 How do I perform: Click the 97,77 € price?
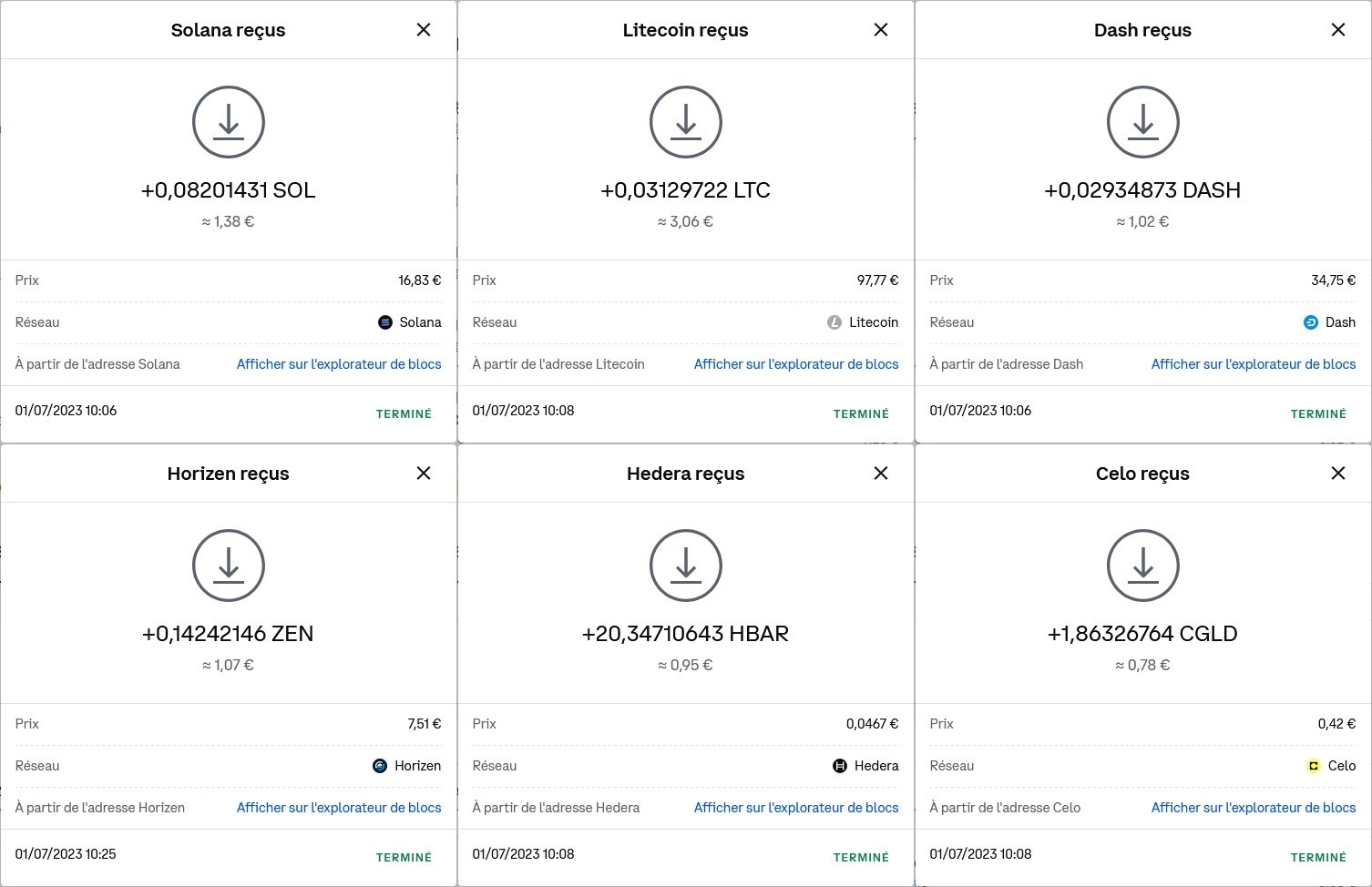[878, 280]
